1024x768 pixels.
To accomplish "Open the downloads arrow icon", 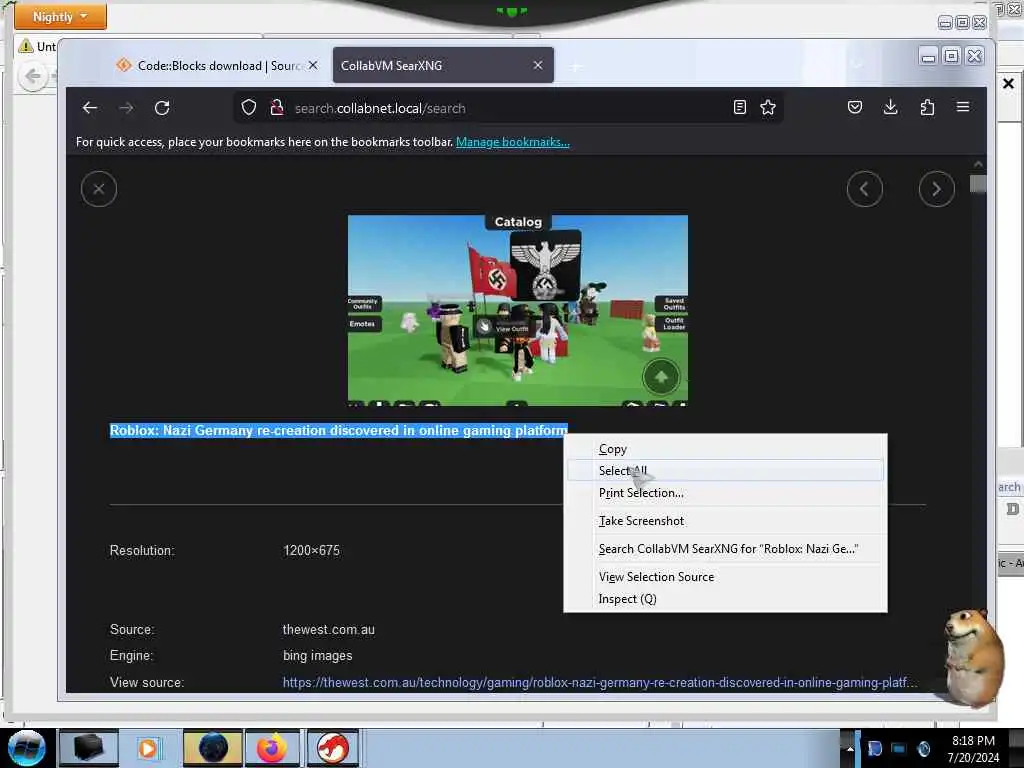I will (890, 107).
